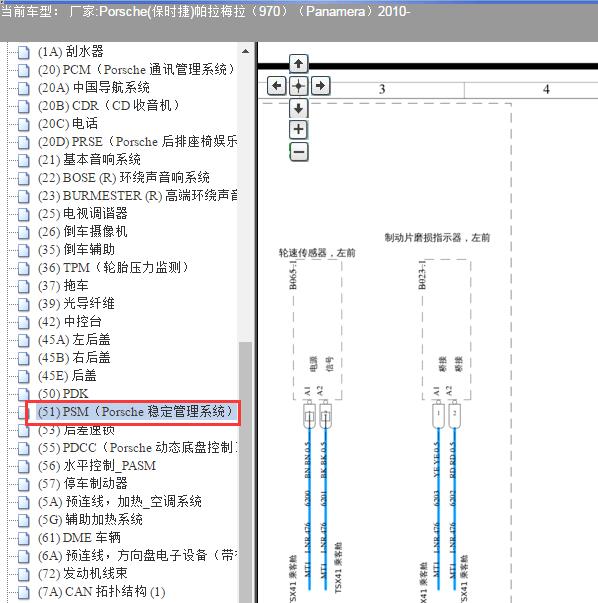598x603 pixels.
Task: Open (57) 停车制动器 diagram
Action: pos(82,484)
